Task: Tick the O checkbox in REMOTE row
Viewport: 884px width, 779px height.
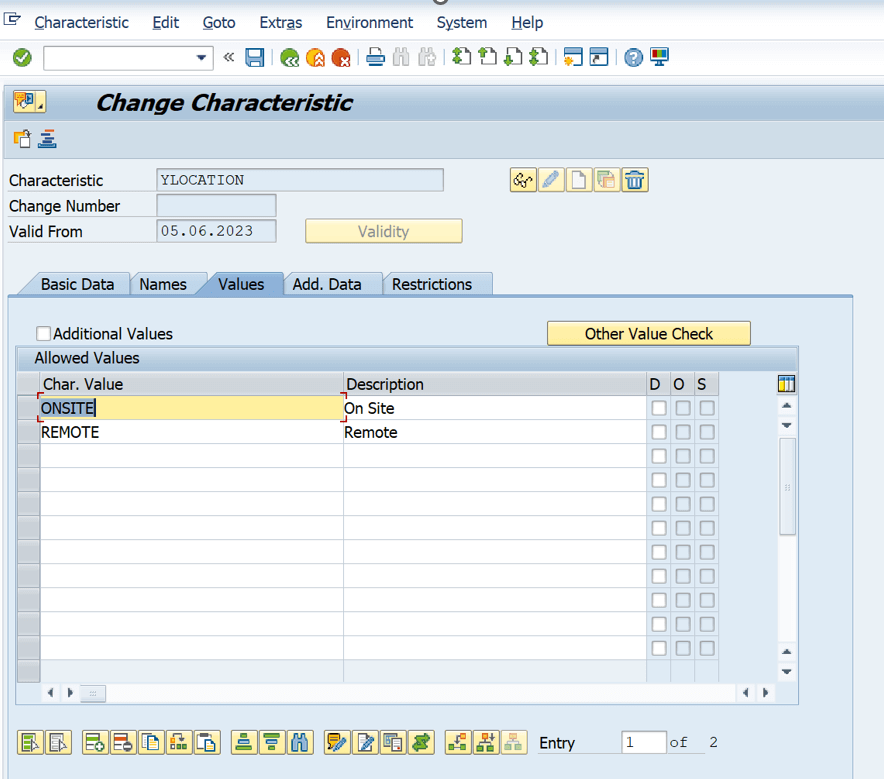Action: (683, 432)
